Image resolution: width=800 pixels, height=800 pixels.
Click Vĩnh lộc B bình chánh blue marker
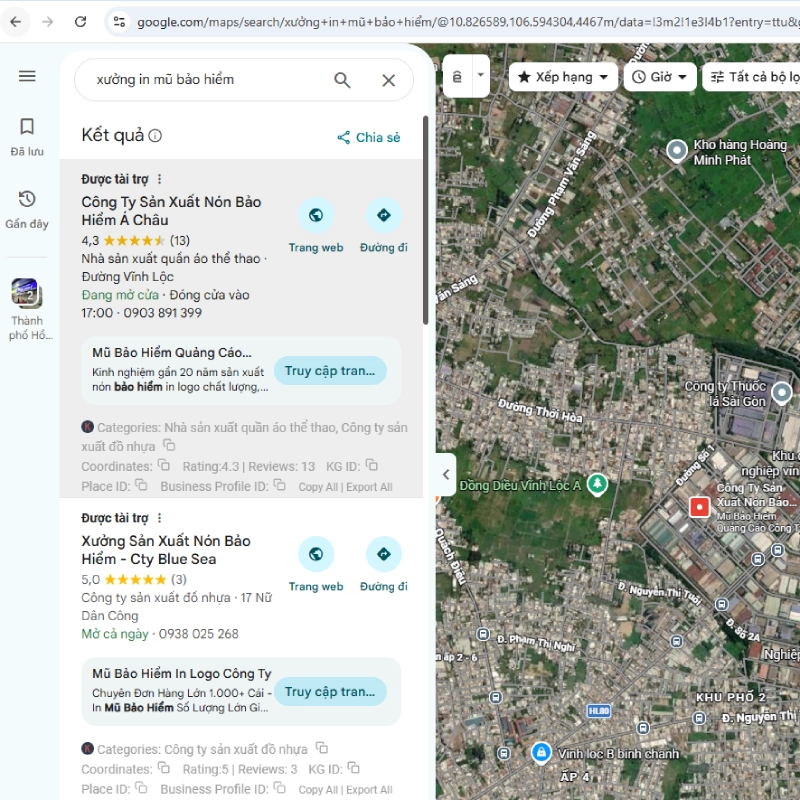click(541, 753)
